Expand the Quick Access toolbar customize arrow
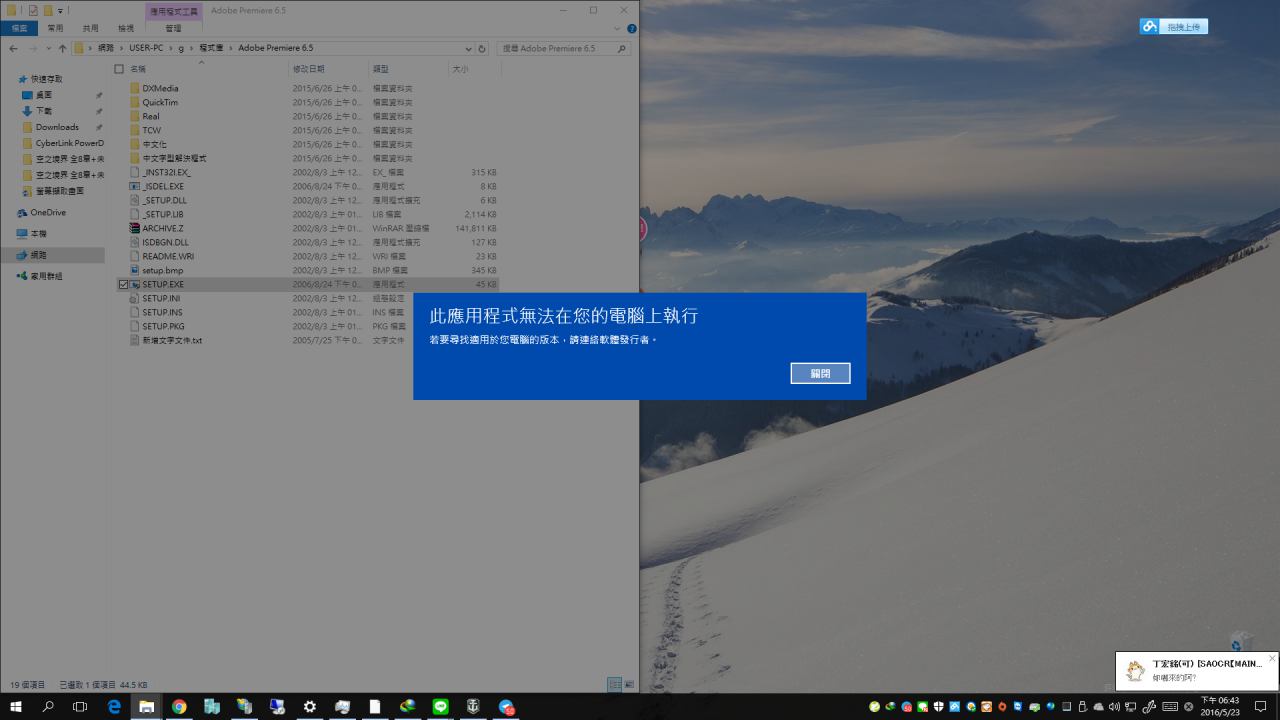 click(x=60, y=10)
